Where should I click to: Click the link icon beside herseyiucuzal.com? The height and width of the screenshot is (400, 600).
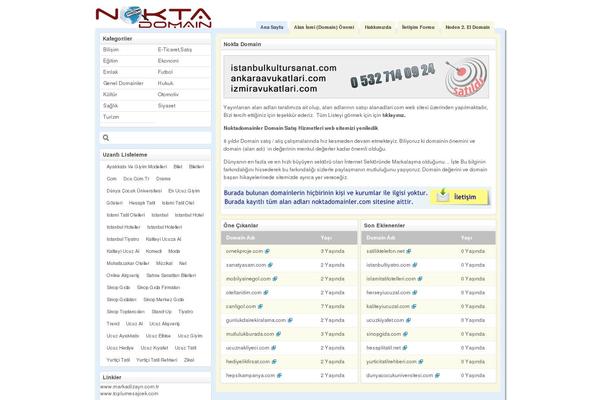point(415,292)
